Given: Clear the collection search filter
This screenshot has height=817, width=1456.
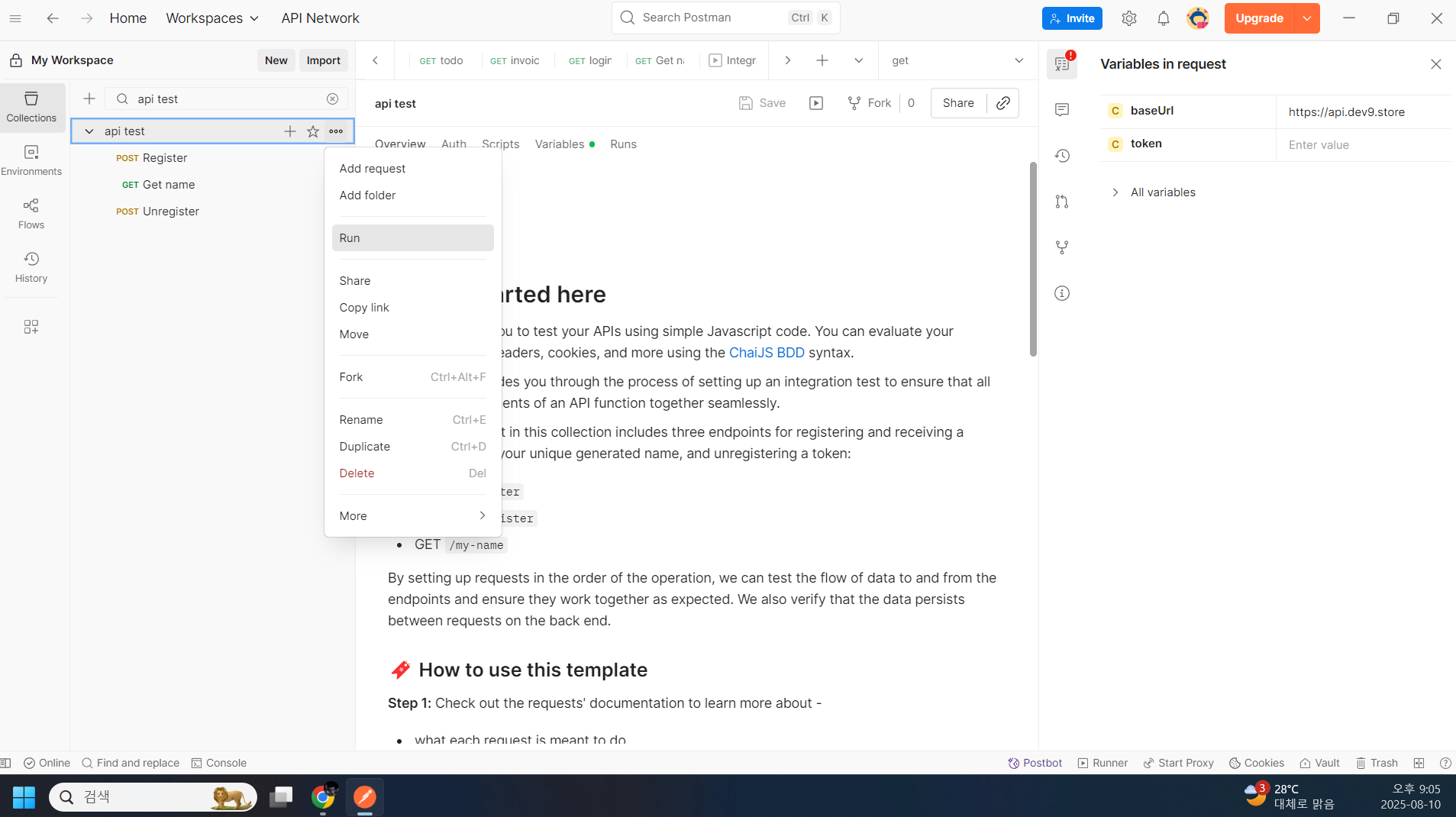Looking at the screenshot, I should 332,98.
